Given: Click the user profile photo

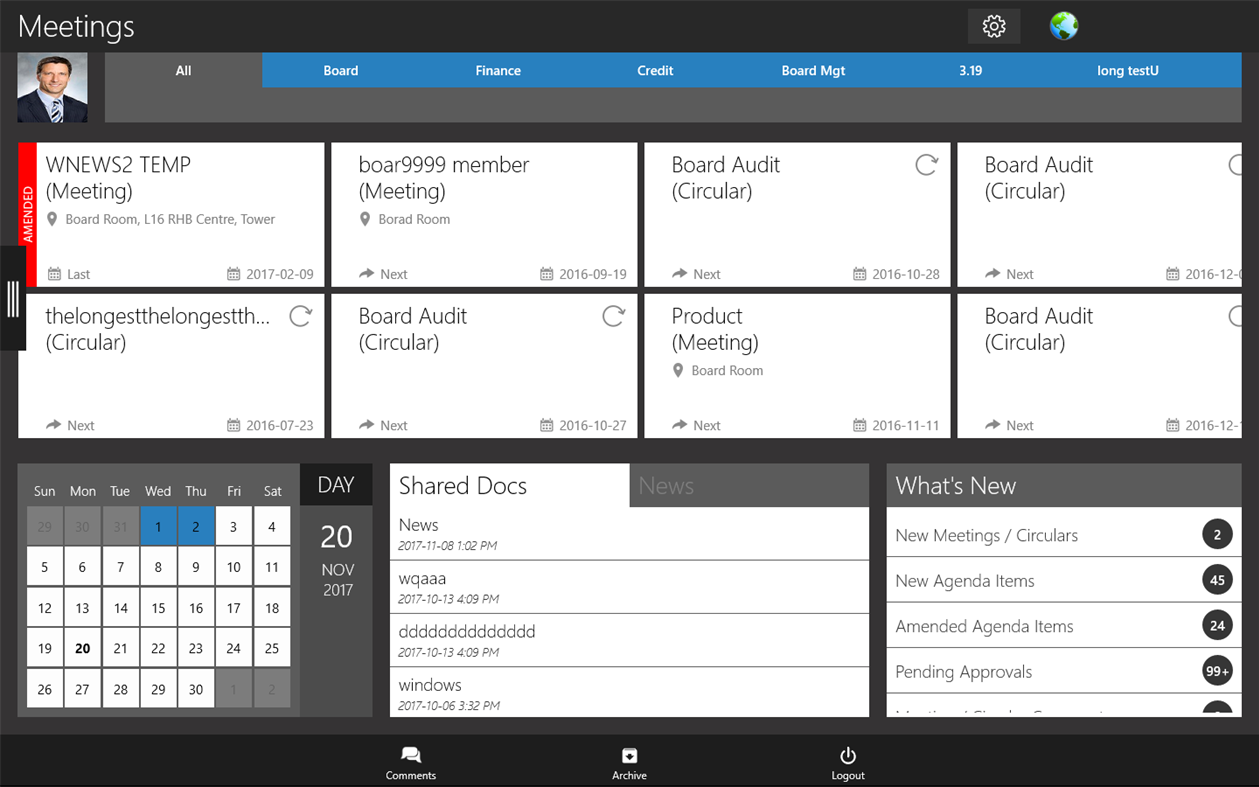Looking at the screenshot, I should (x=52, y=88).
